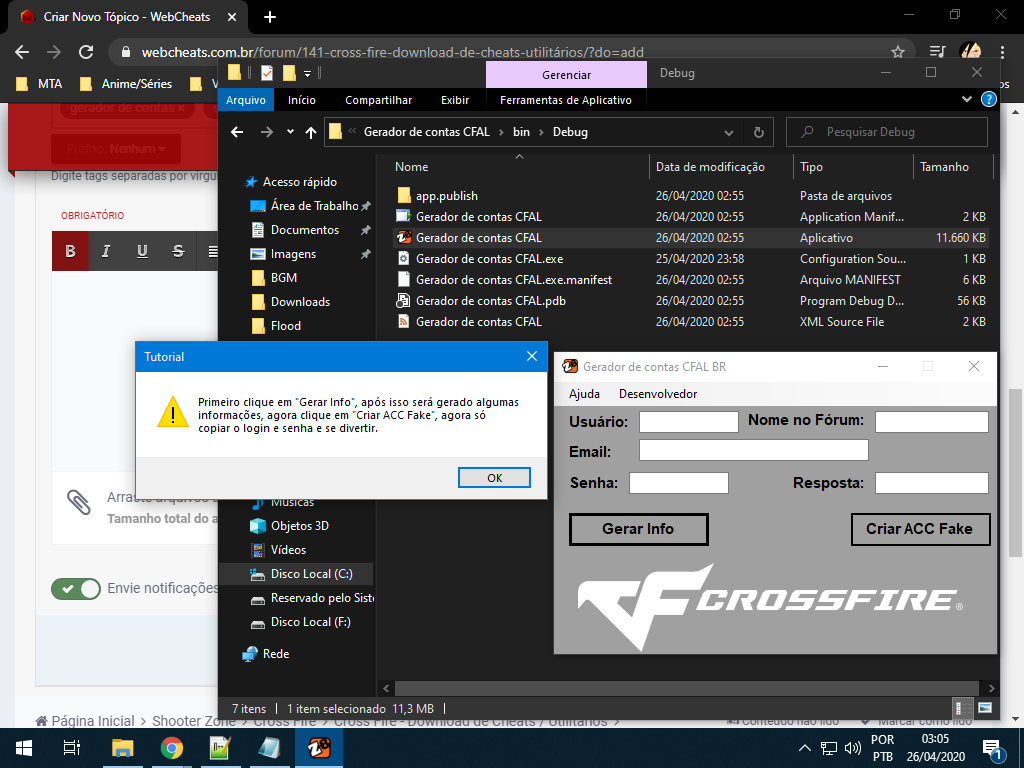Open the Ferramentas de Aplicativo tab
Viewport: 1024px width, 768px height.
(566, 100)
